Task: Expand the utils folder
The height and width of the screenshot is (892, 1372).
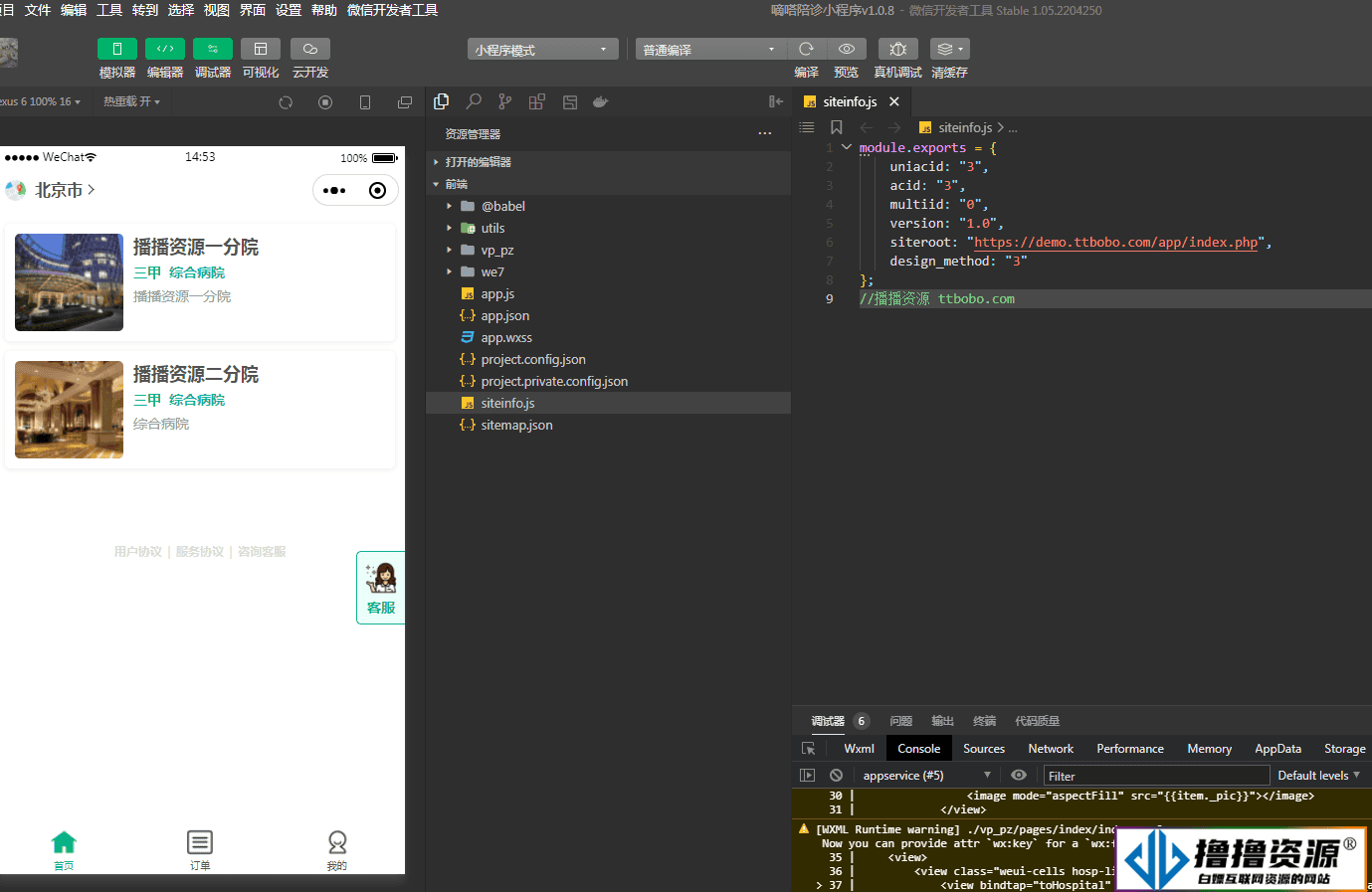Action: point(609,228)
